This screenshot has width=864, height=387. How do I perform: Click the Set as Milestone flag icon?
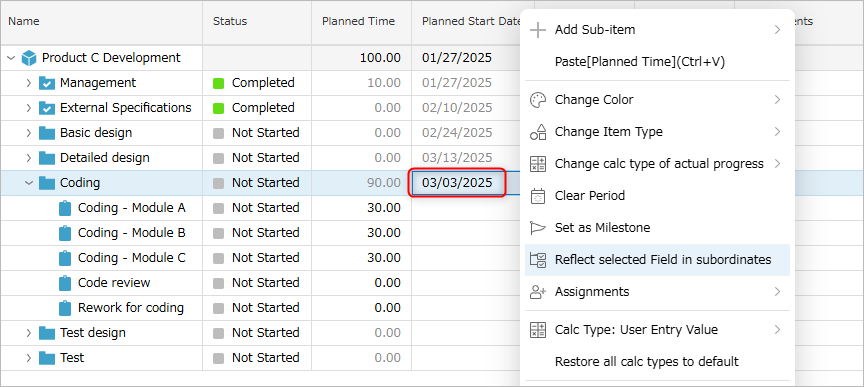[x=537, y=228]
